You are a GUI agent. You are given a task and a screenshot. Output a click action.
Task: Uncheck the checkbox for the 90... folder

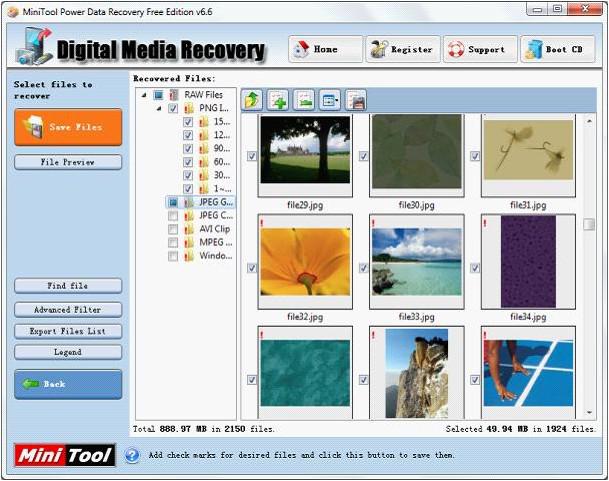(188, 149)
